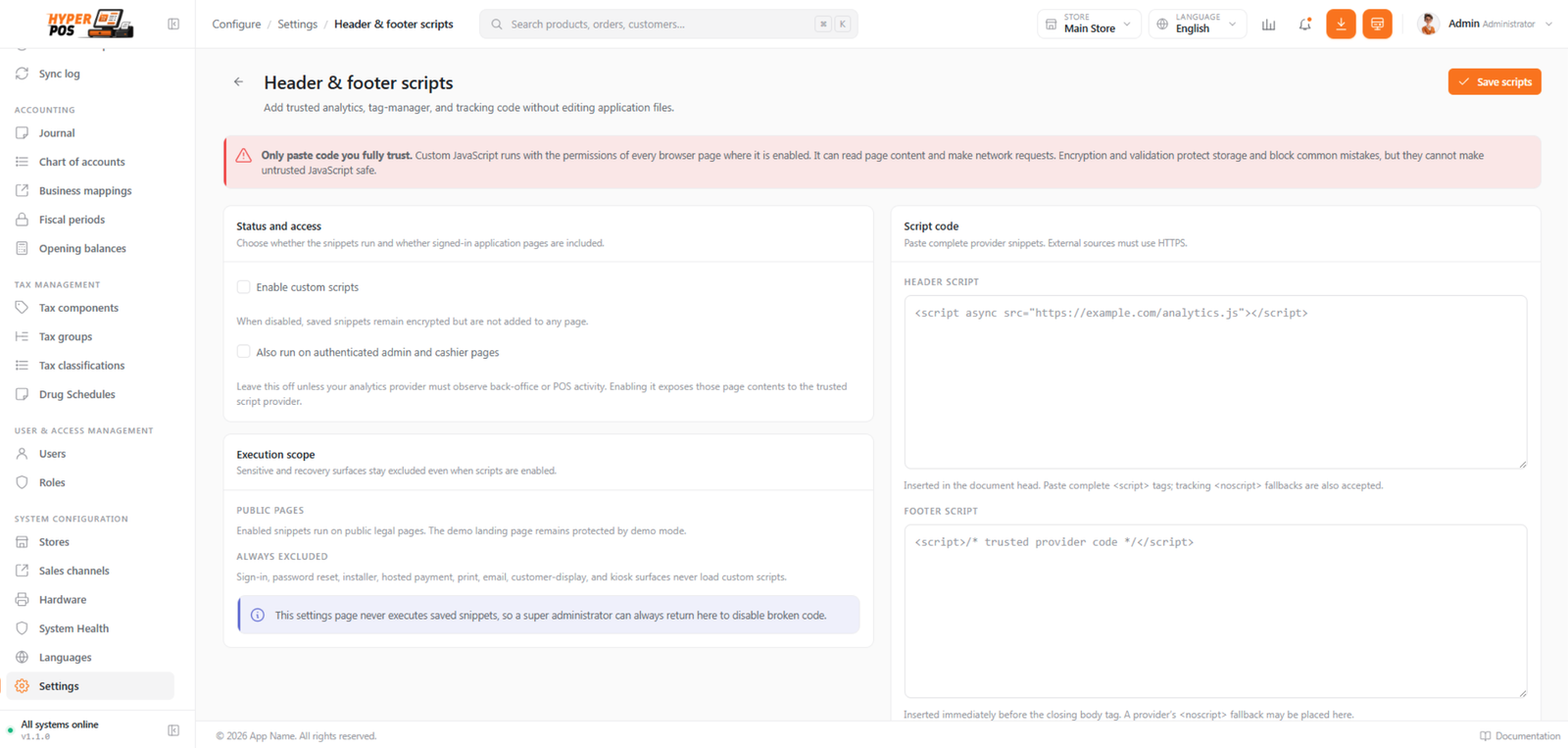The image size is (1568, 748).
Task: Click the Tax classifications list icon
Action: tap(22, 366)
